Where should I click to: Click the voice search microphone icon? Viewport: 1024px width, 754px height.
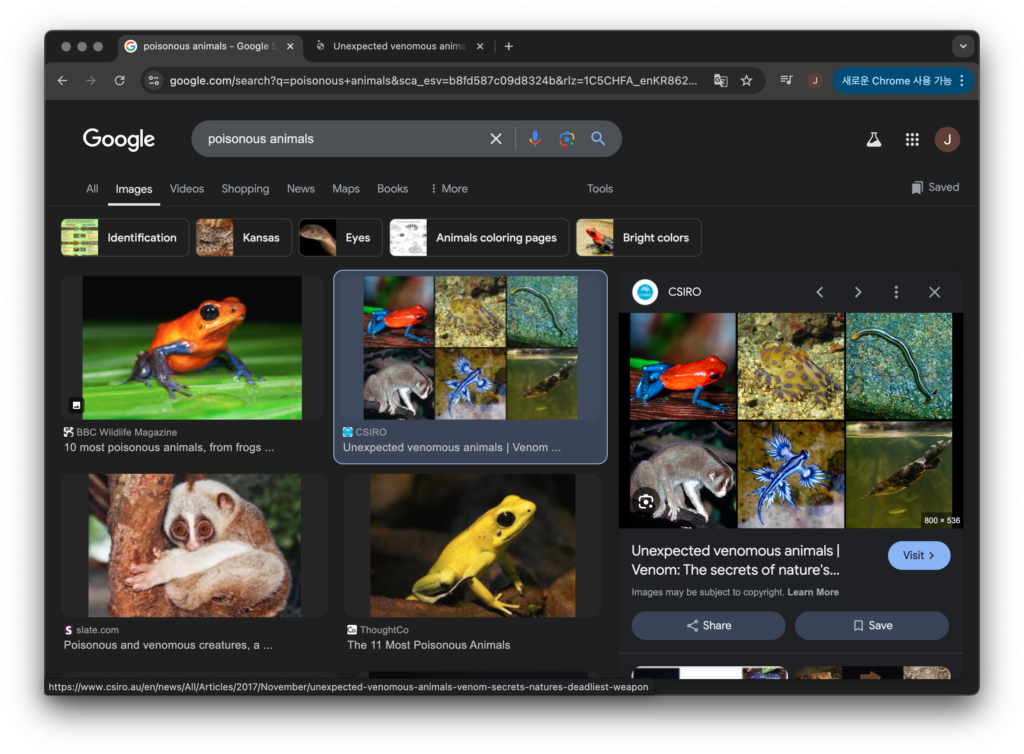(535, 139)
